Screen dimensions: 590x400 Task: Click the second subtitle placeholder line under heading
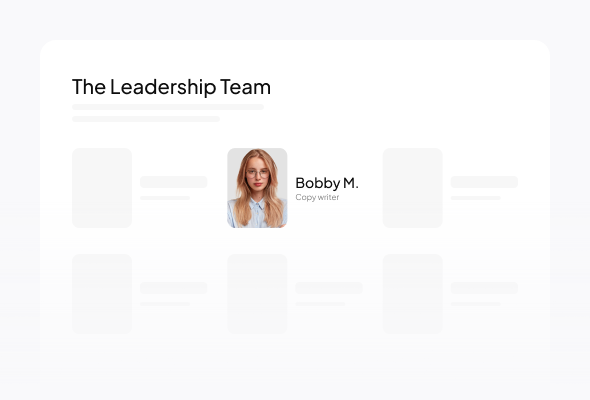pos(146,119)
